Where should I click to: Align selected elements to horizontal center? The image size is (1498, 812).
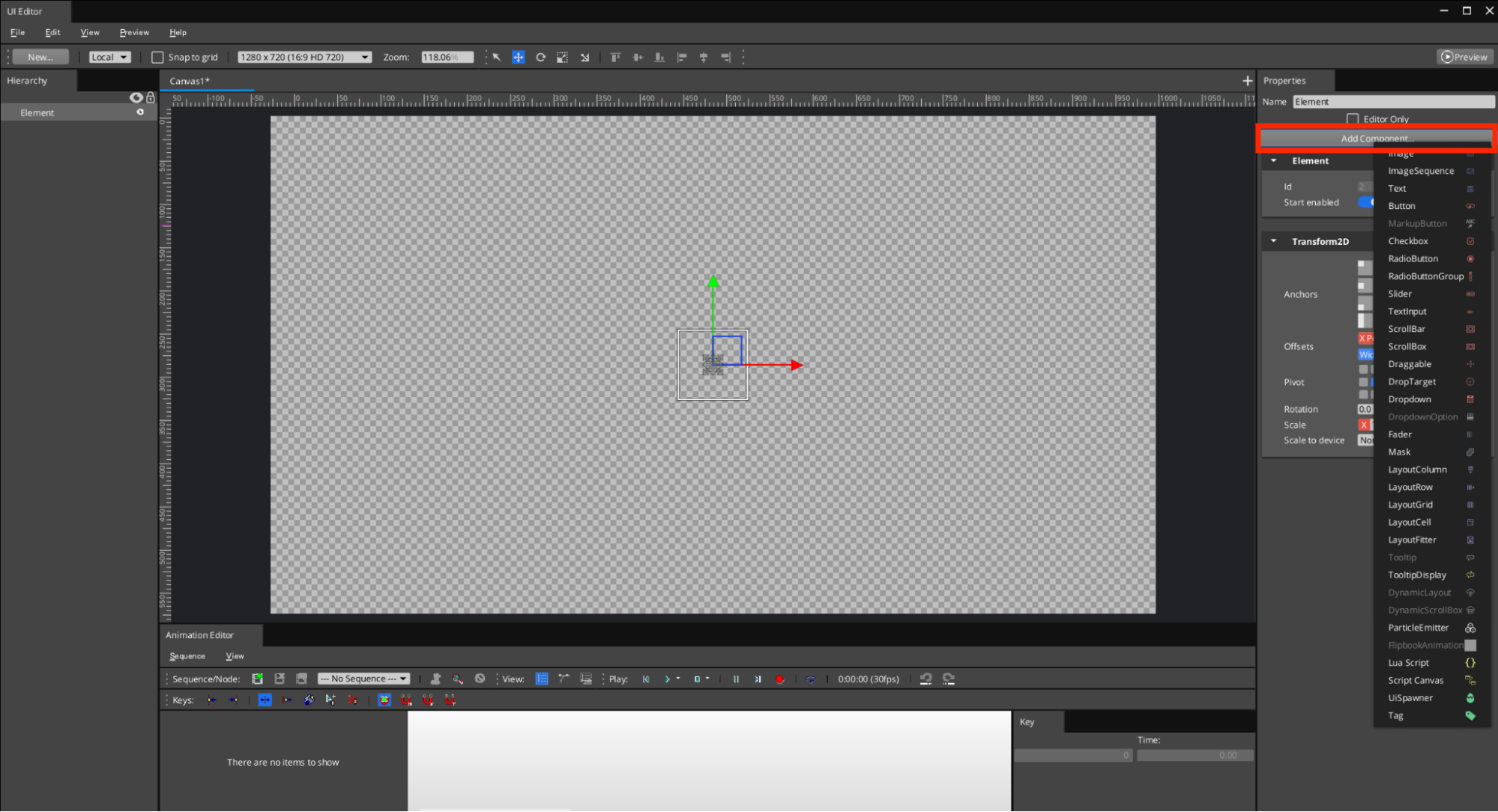tap(704, 57)
